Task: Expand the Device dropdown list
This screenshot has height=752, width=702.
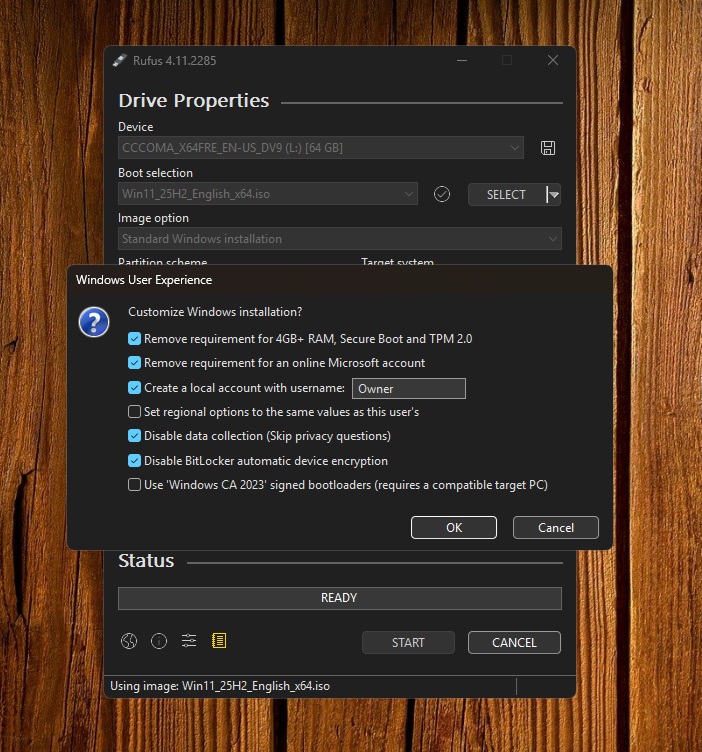Action: pos(514,148)
